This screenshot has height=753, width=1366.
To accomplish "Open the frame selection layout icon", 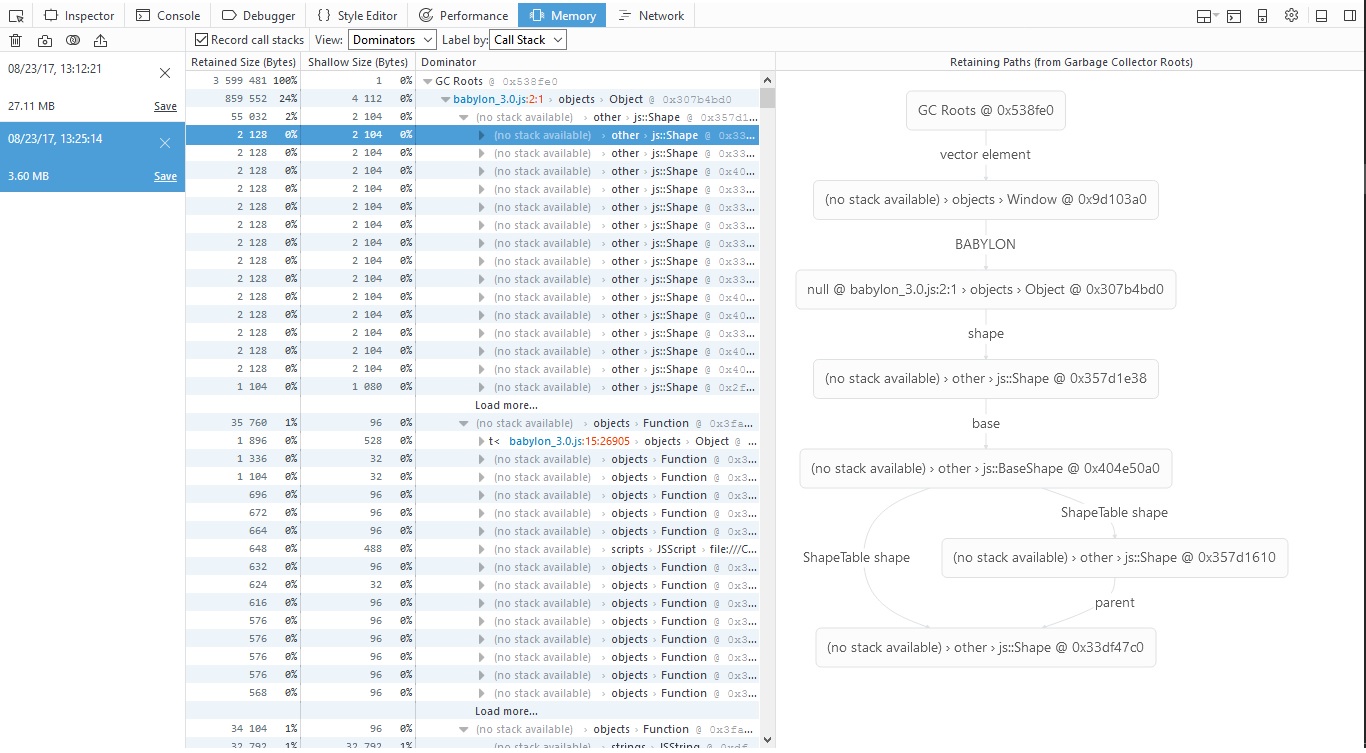I will 1207,16.
